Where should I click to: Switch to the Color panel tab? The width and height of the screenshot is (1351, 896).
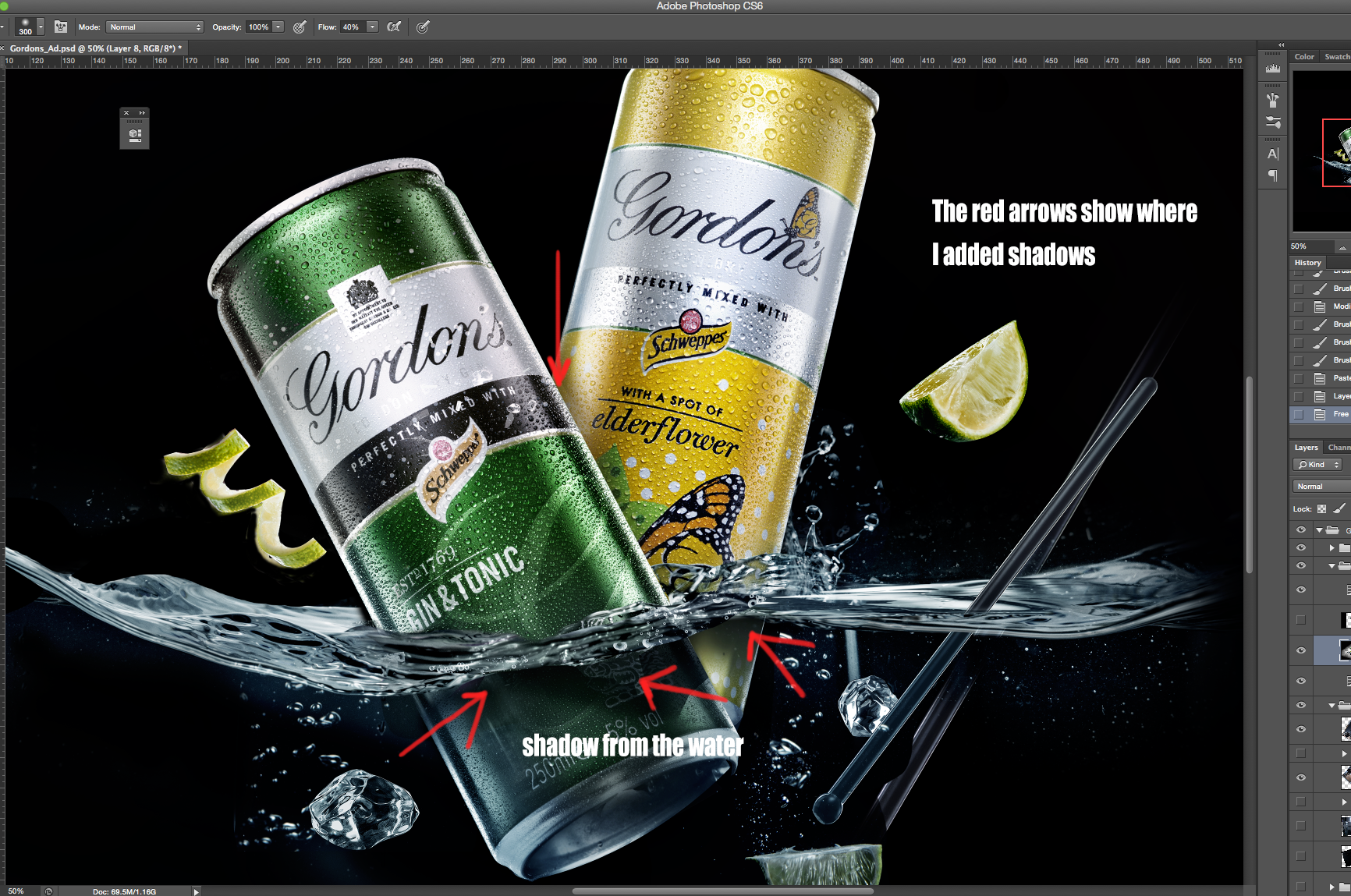point(1304,57)
